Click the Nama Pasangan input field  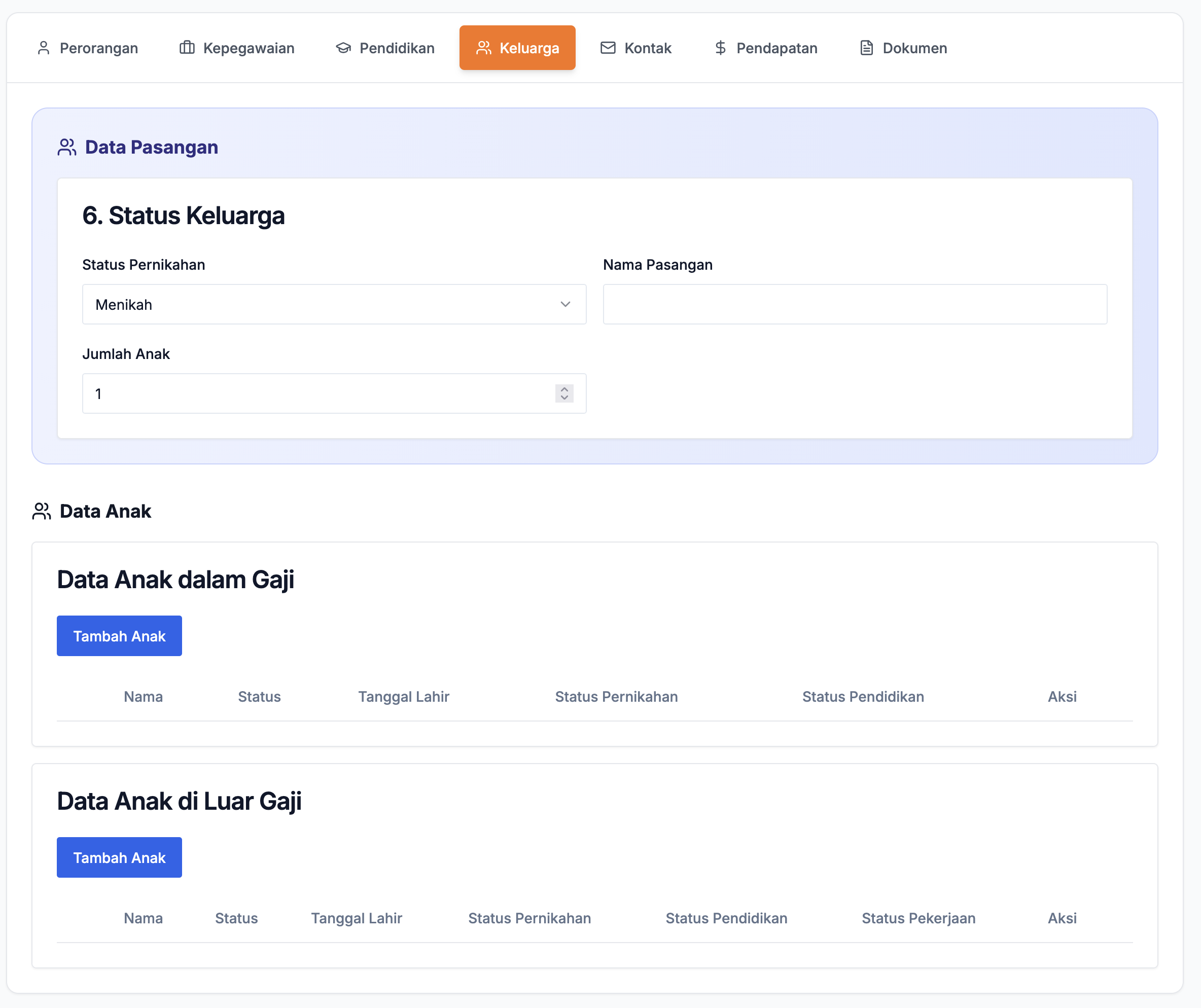[x=855, y=305]
